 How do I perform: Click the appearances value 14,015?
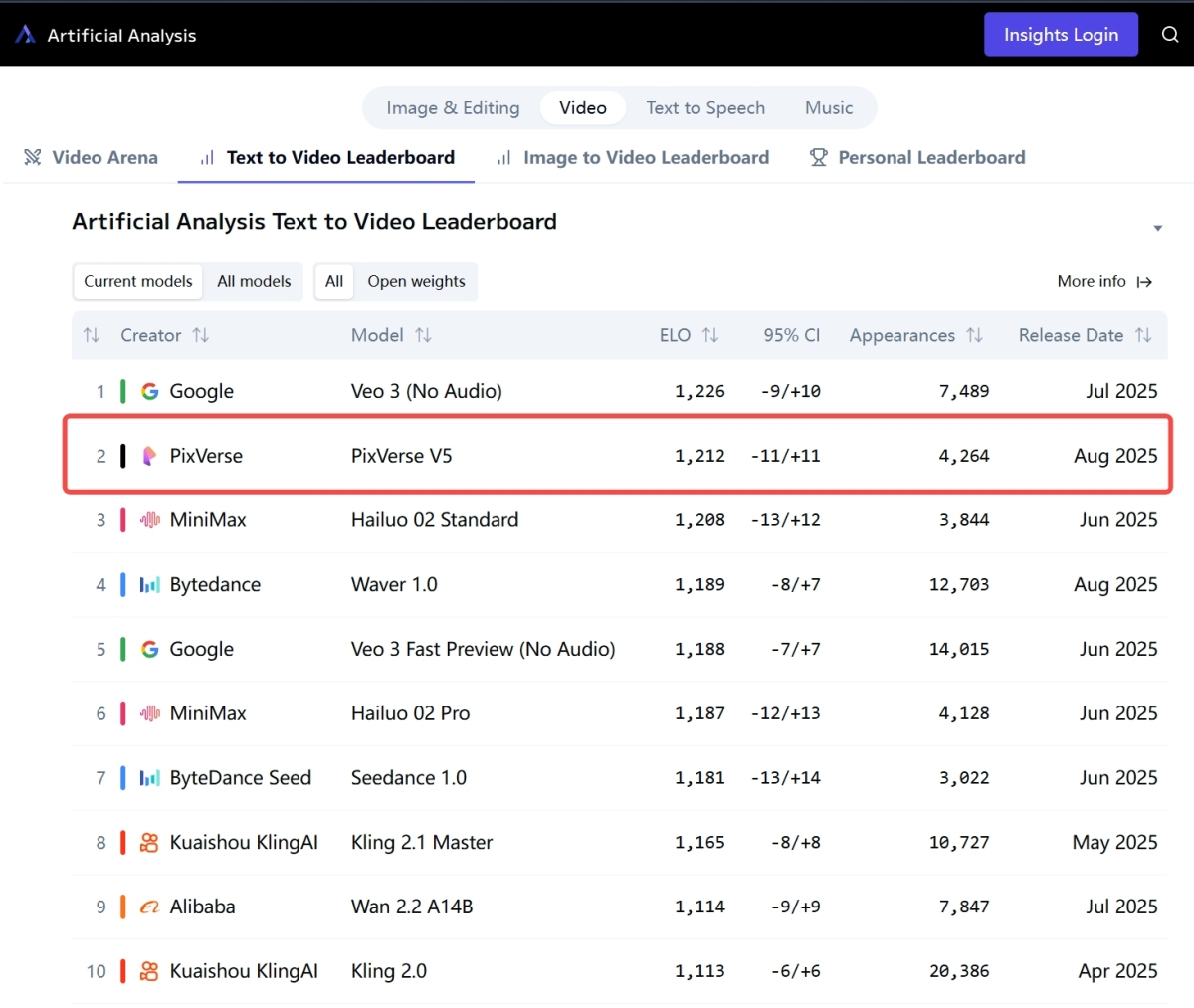[x=959, y=649]
